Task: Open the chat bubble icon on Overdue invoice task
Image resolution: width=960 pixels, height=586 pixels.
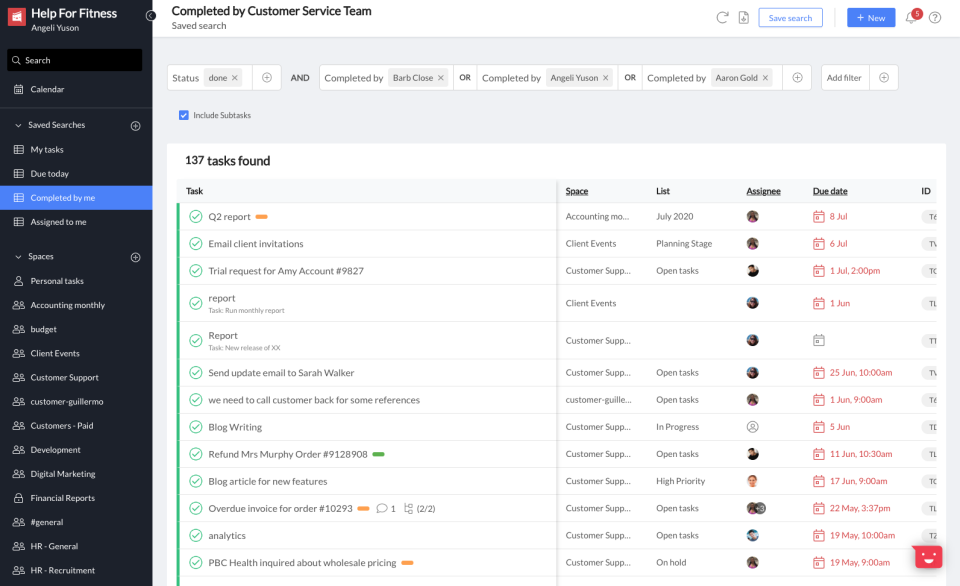Action: [382, 508]
